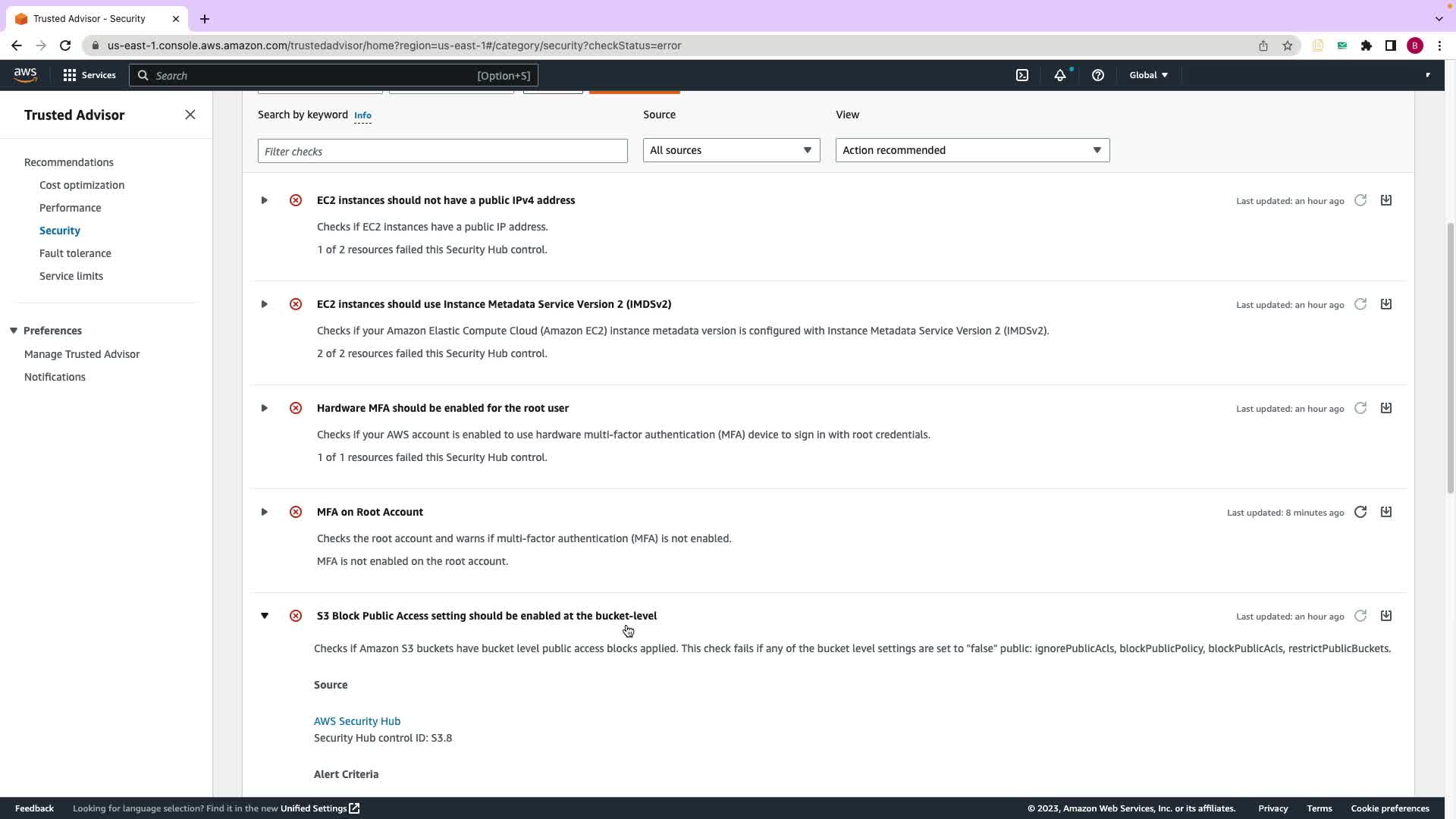The image size is (1456, 819).
Task: Open the notifications bell
Action: click(x=1060, y=75)
